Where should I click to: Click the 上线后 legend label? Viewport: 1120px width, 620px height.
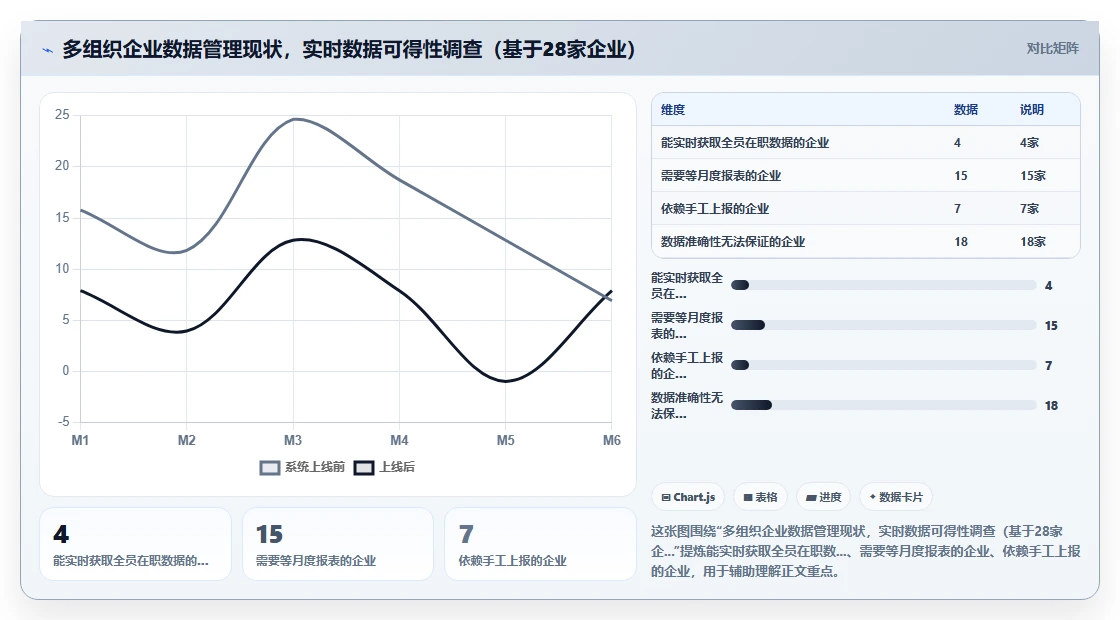pyautogui.click(x=397, y=467)
